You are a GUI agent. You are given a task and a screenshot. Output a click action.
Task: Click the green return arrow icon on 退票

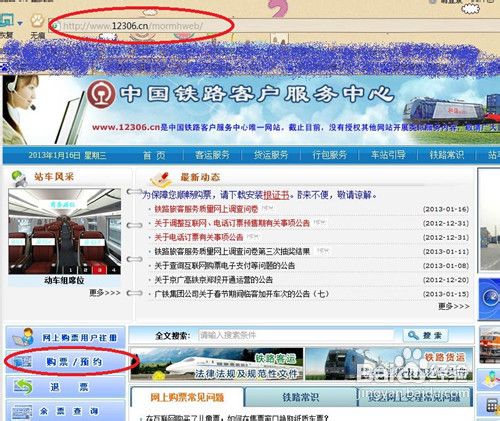tap(23, 387)
